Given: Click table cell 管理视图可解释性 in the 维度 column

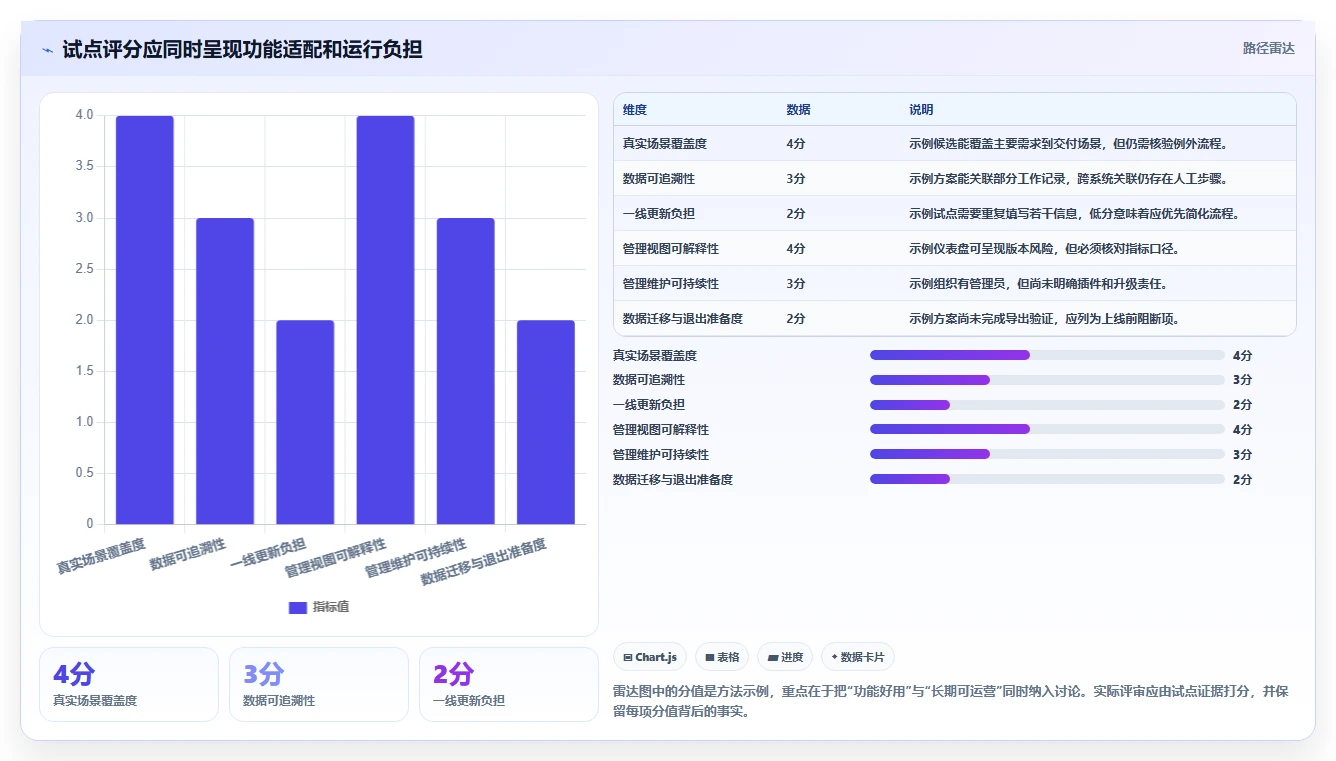Looking at the screenshot, I should point(671,249).
